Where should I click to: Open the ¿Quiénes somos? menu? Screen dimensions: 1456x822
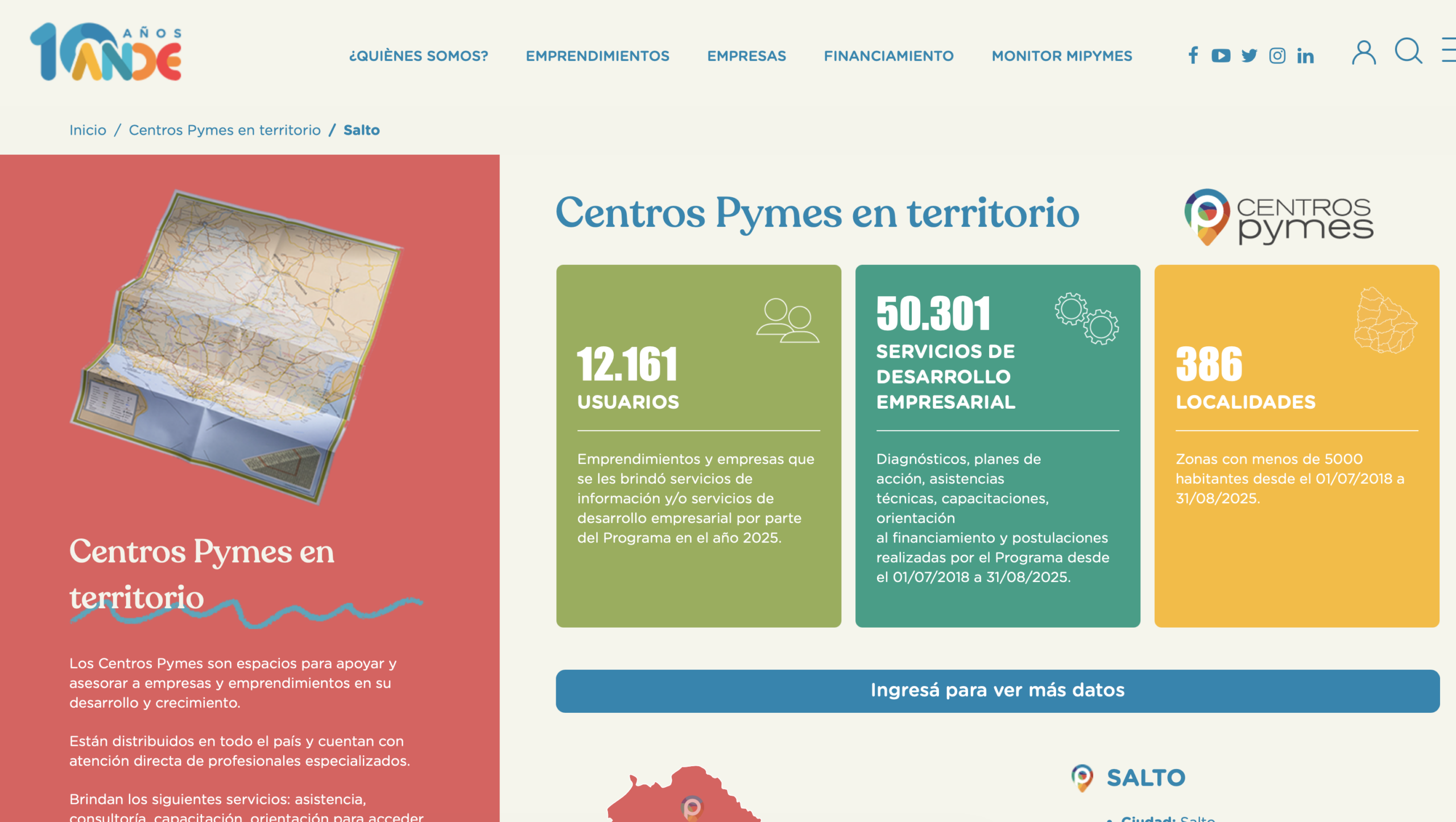[x=419, y=56]
